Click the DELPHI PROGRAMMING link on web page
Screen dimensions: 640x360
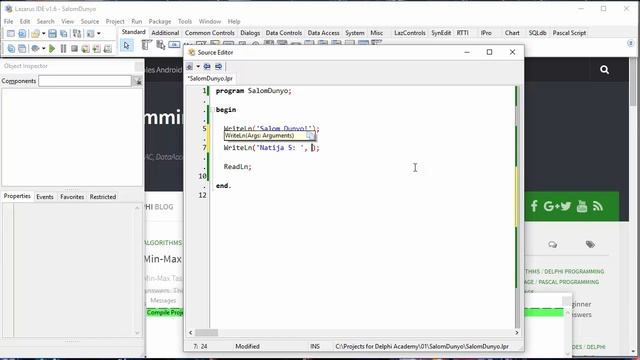(574, 271)
